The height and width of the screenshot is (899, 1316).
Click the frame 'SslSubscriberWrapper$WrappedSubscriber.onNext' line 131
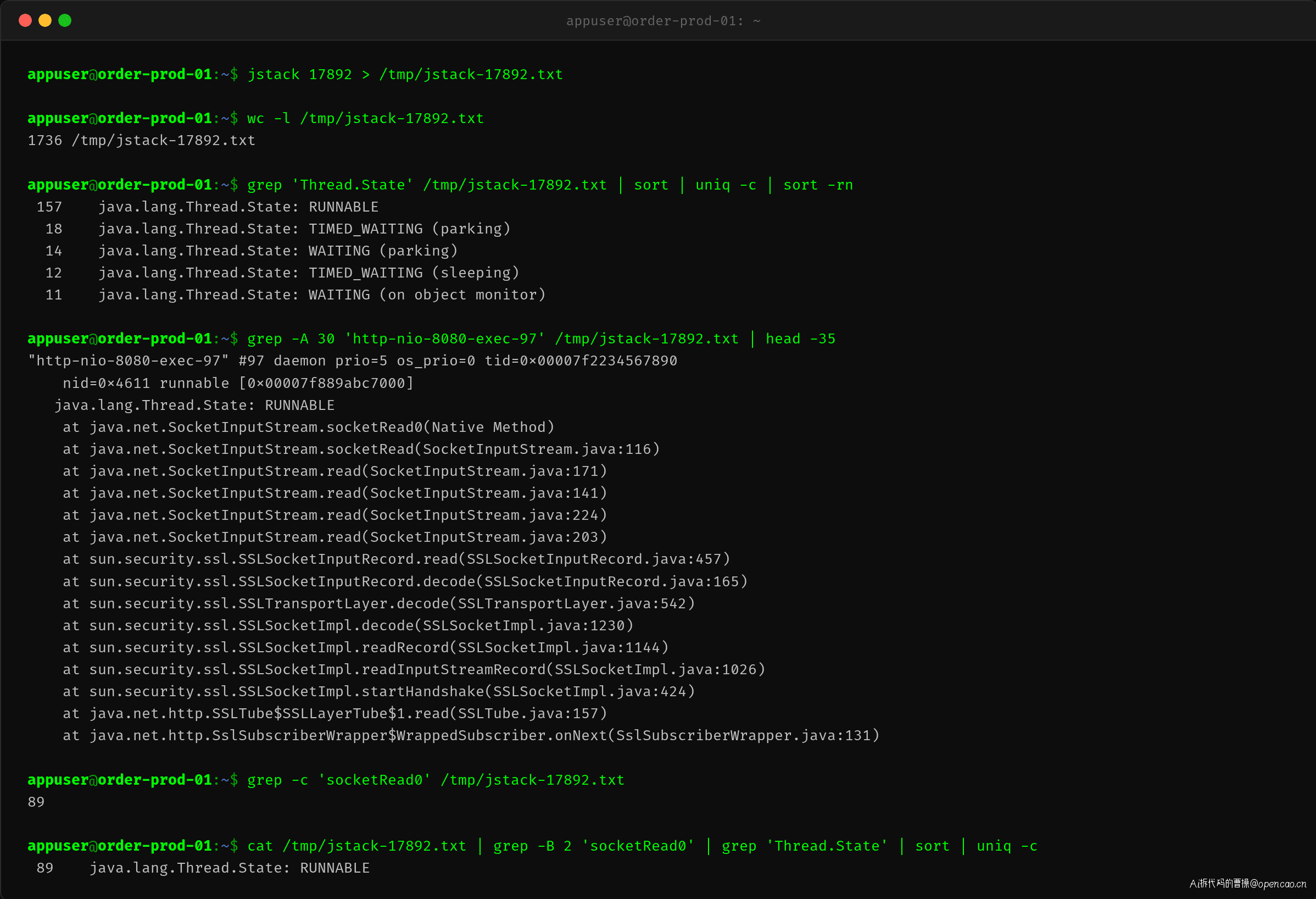pyautogui.click(x=471, y=736)
